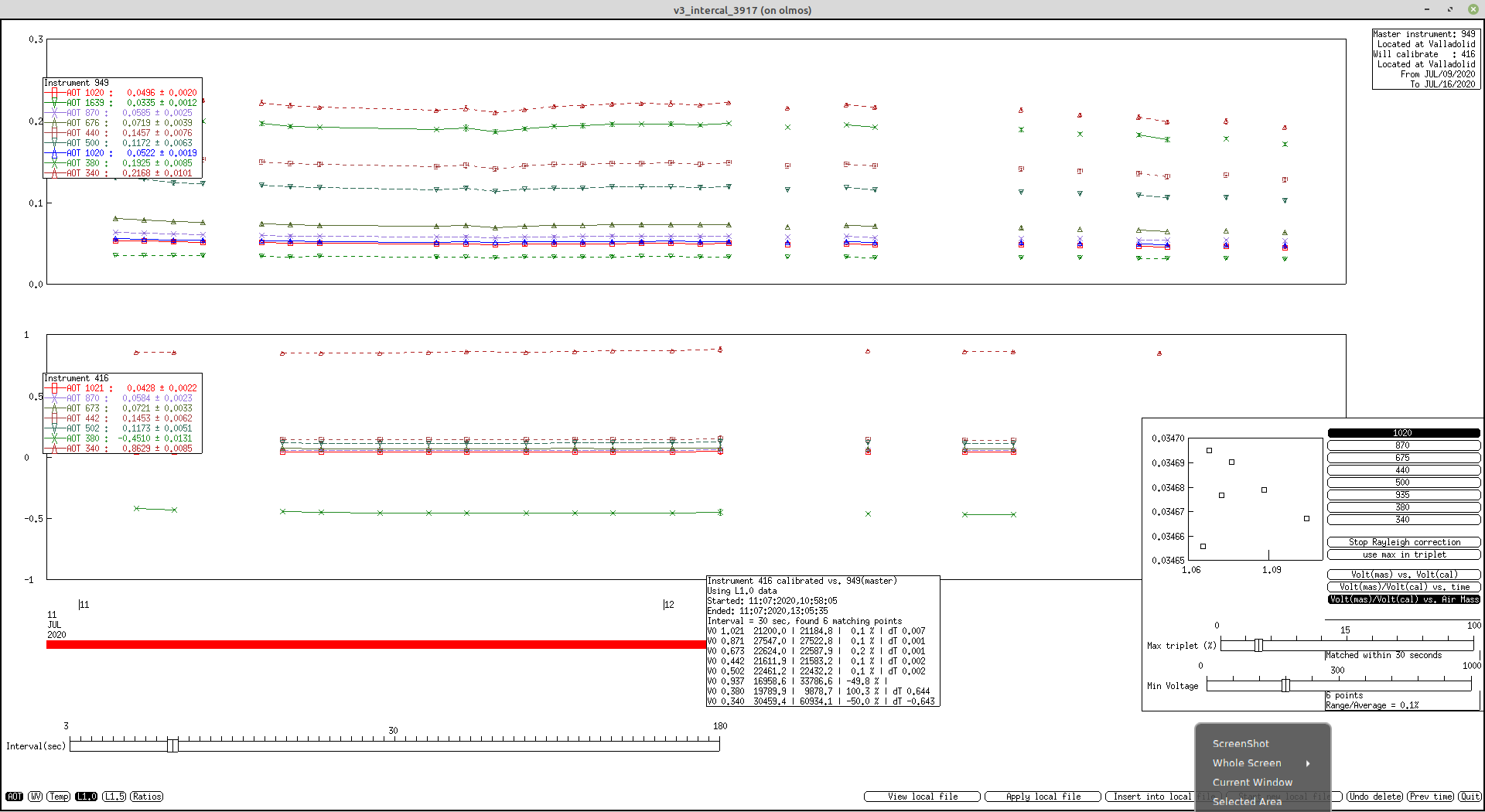Click Apply local file button
The height and width of the screenshot is (812, 1485).
tap(1043, 797)
